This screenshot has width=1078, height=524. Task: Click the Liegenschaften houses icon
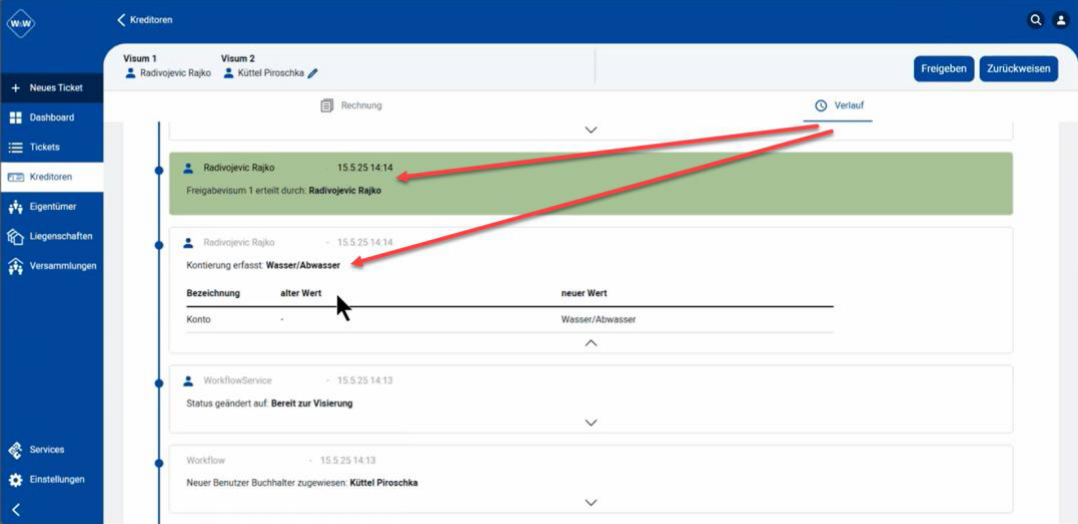coord(15,236)
